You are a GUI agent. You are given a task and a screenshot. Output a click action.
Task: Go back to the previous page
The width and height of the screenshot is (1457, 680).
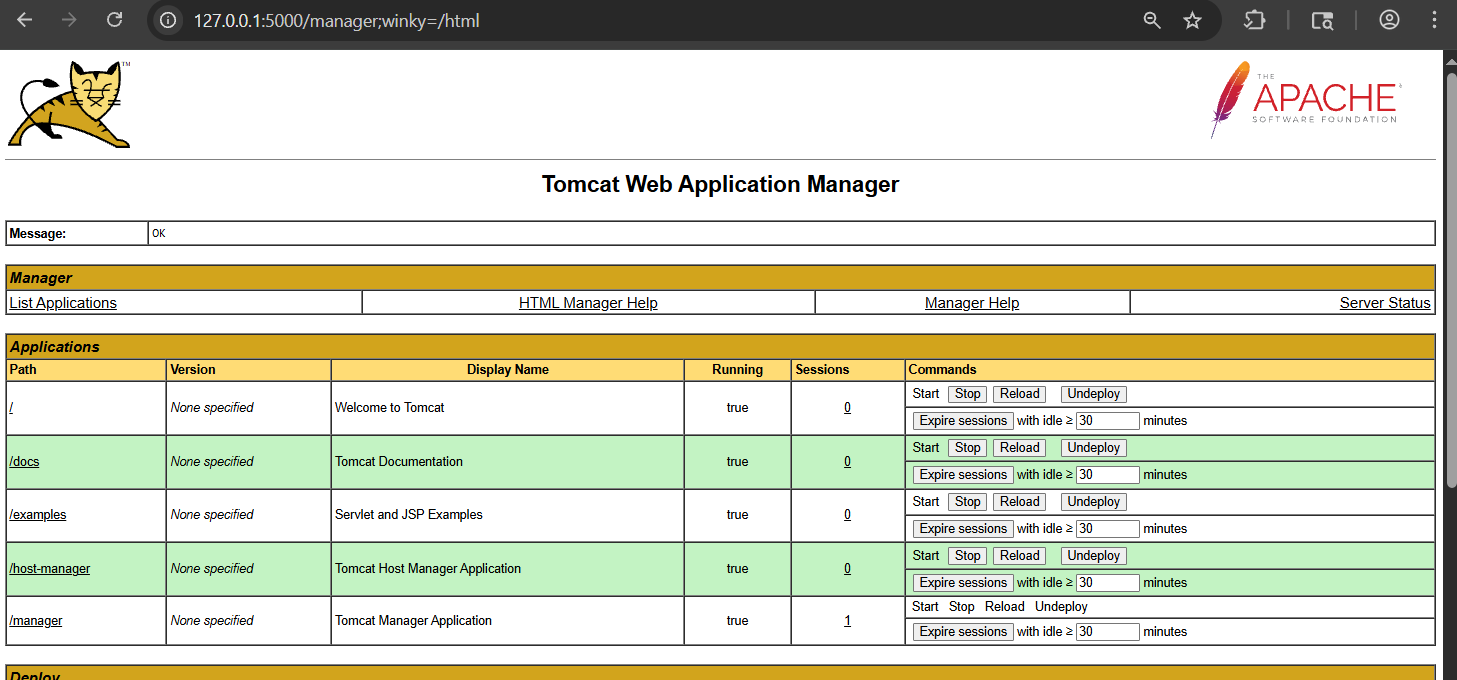[25, 20]
